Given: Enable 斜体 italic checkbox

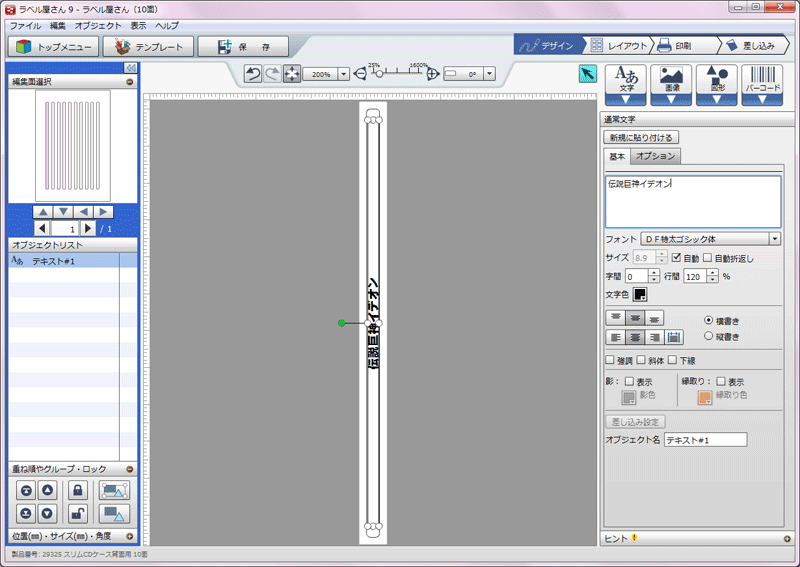Looking at the screenshot, I should pyautogui.click(x=641, y=360).
